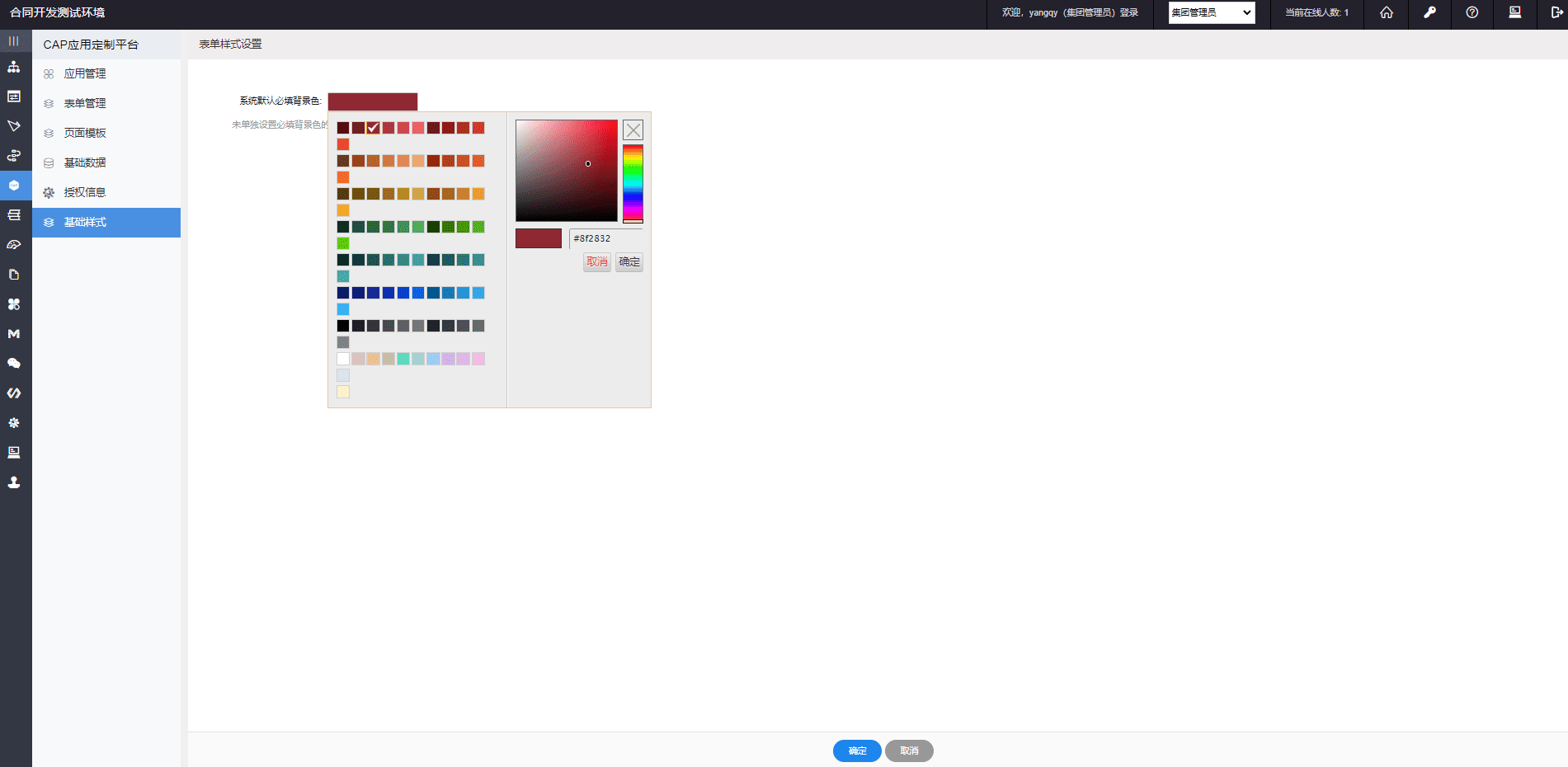Click the monitor icon in left sidebar
This screenshot has width=1568, height=767.
[14, 453]
